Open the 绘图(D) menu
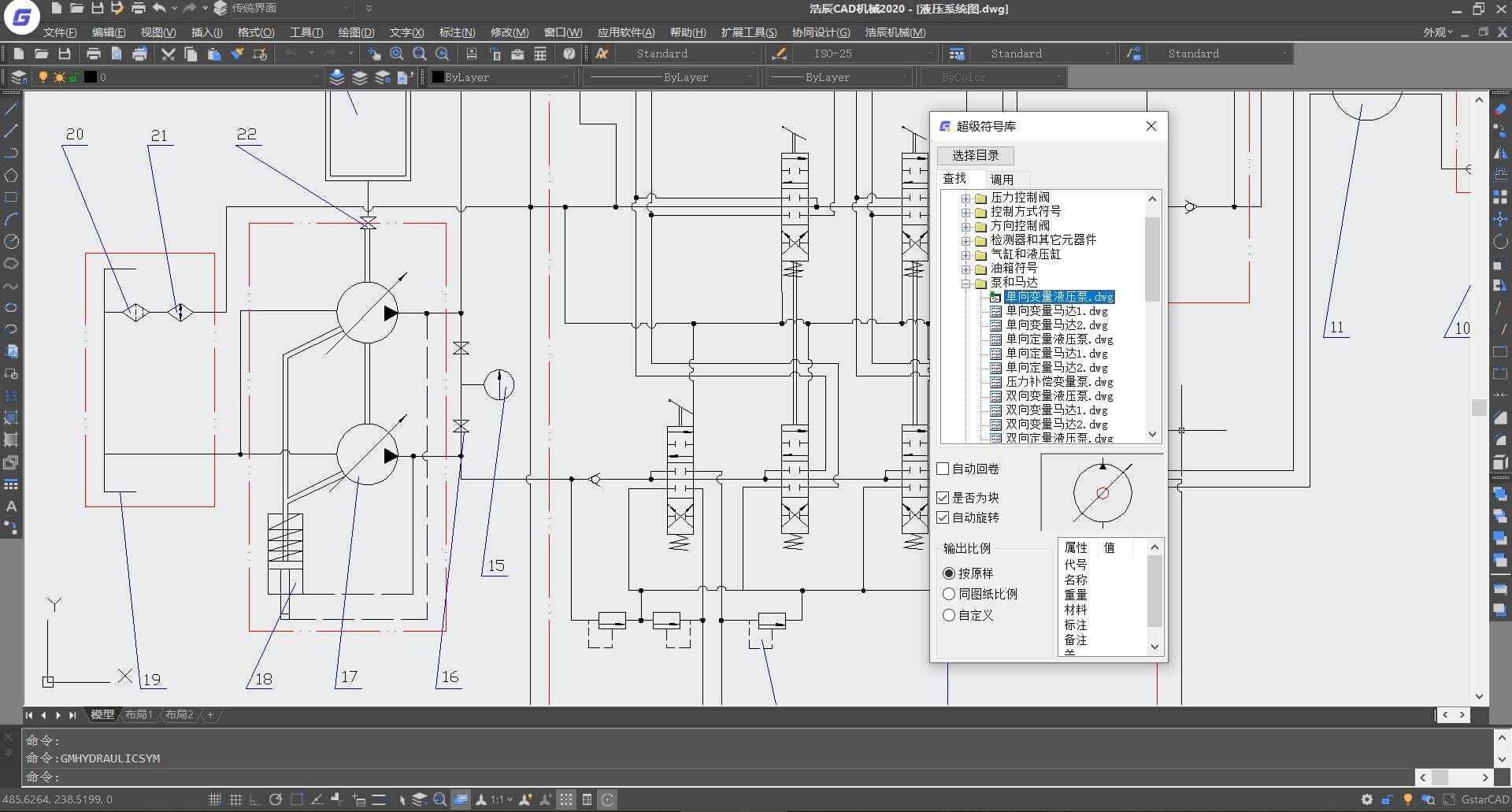1512x812 pixels. tap(355, 32)
